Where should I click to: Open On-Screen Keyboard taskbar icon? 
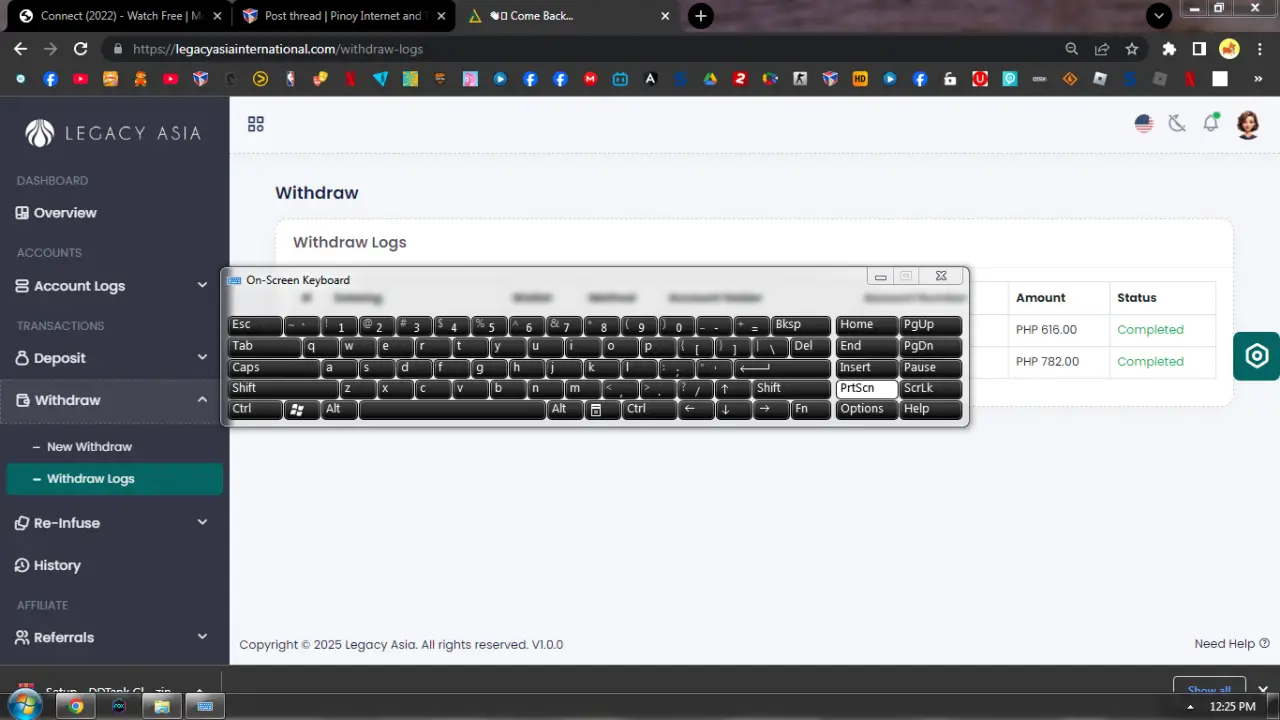[x=205, y=706]
